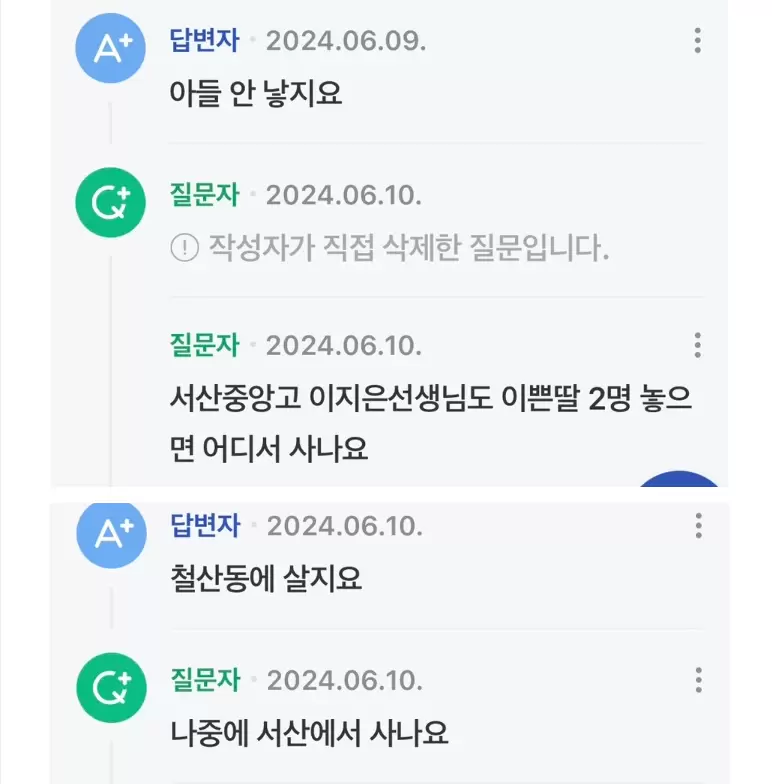Click the warning icon next to deleted-question notice
Screen dimensions: 772x784
tap(184, 248)
